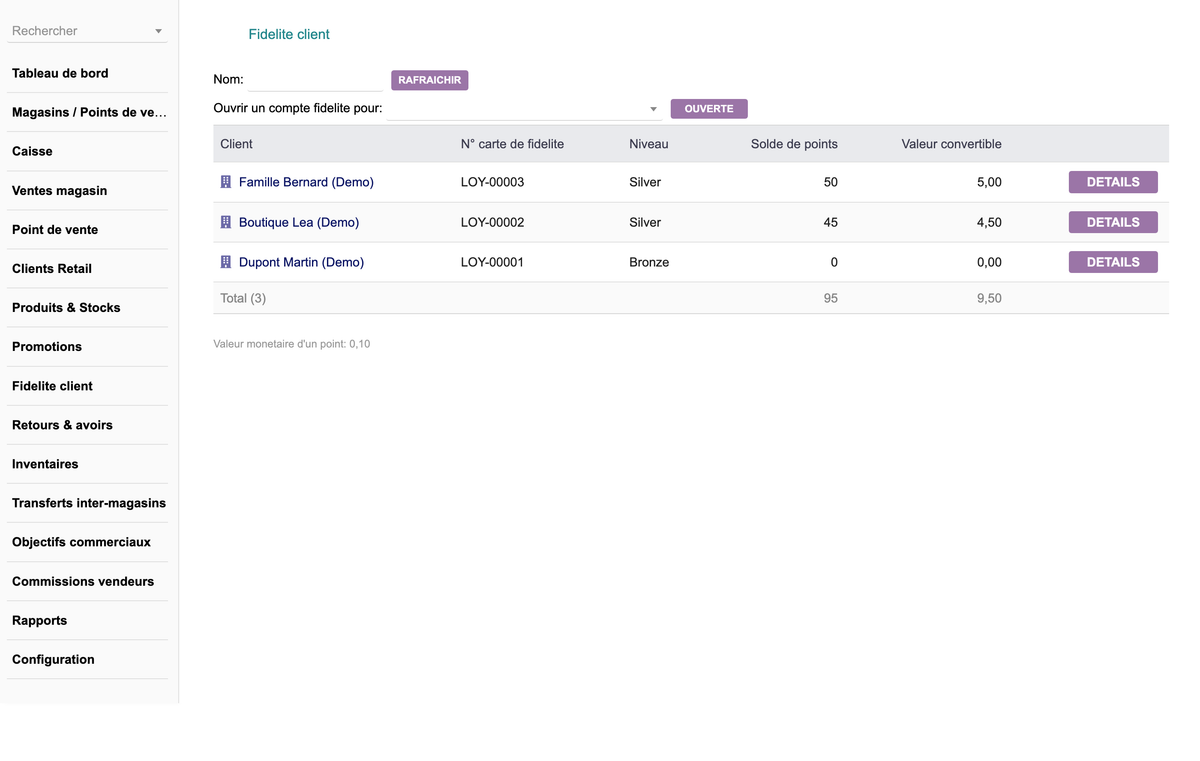The image size is (1200, 761).
Task: Click Silver level for Boutique Lea
Action: [x=645, y=222]
